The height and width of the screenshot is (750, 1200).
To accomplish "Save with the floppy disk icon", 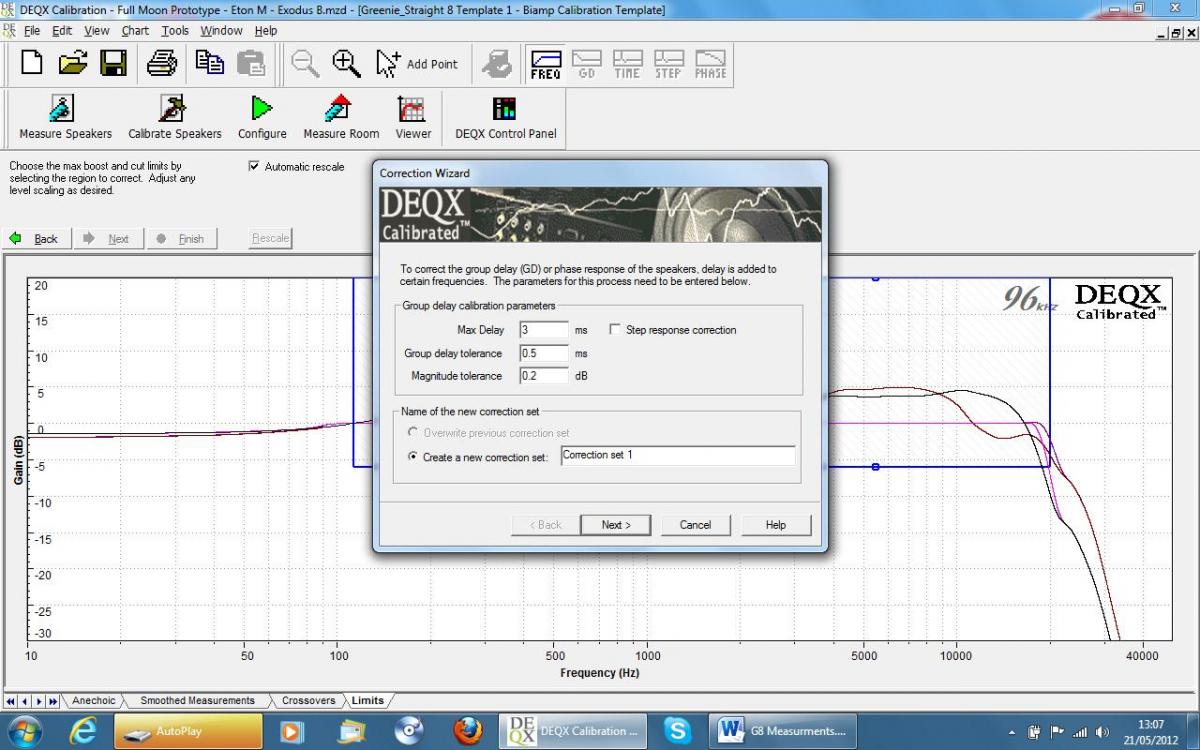I will 113,64.
